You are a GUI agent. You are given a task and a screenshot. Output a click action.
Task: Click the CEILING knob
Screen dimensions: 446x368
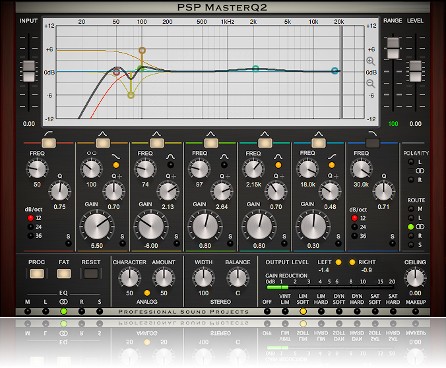[x=415, y=278]
